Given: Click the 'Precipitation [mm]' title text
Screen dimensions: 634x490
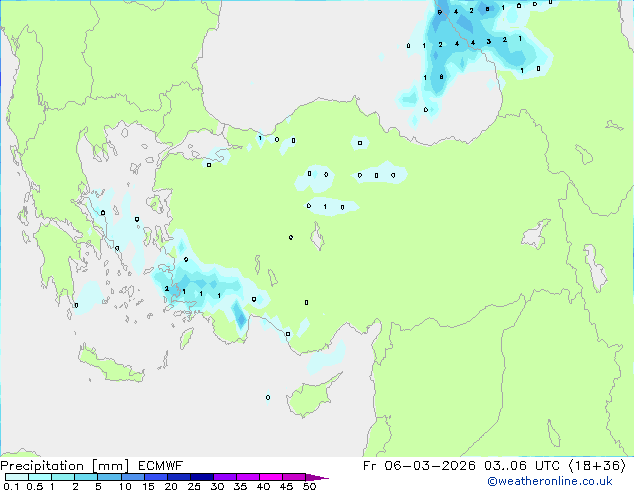Looking at the screenshot, I should pos(65,466).
